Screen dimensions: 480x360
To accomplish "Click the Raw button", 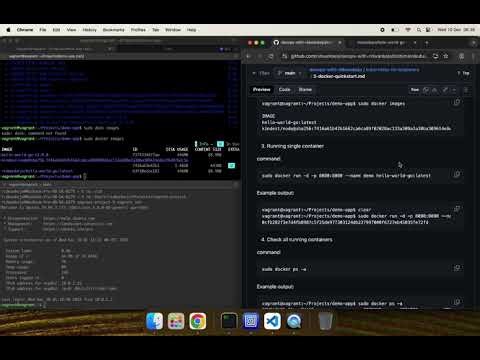I will pyautogui.click(x=415, y=90).
